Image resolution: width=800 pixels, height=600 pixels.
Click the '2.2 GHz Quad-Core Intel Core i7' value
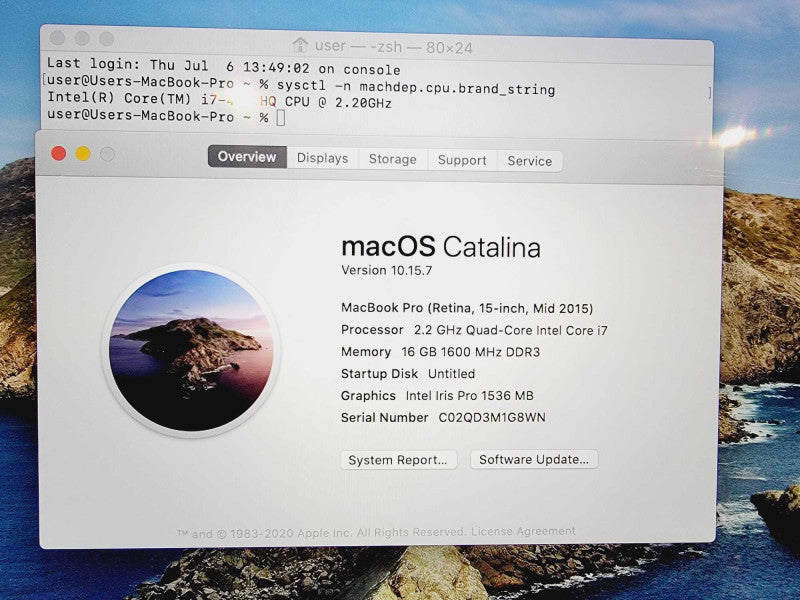tap(511, 330)
